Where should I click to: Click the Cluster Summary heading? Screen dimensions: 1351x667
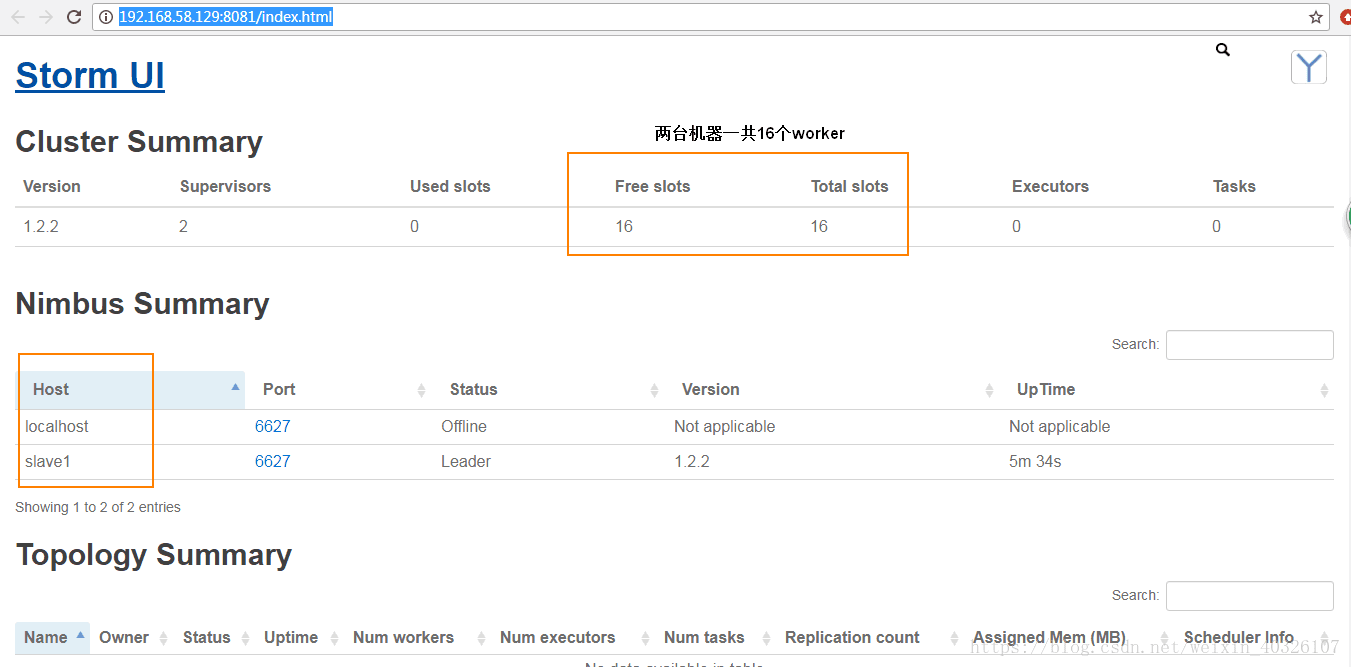tap(139, 142)
